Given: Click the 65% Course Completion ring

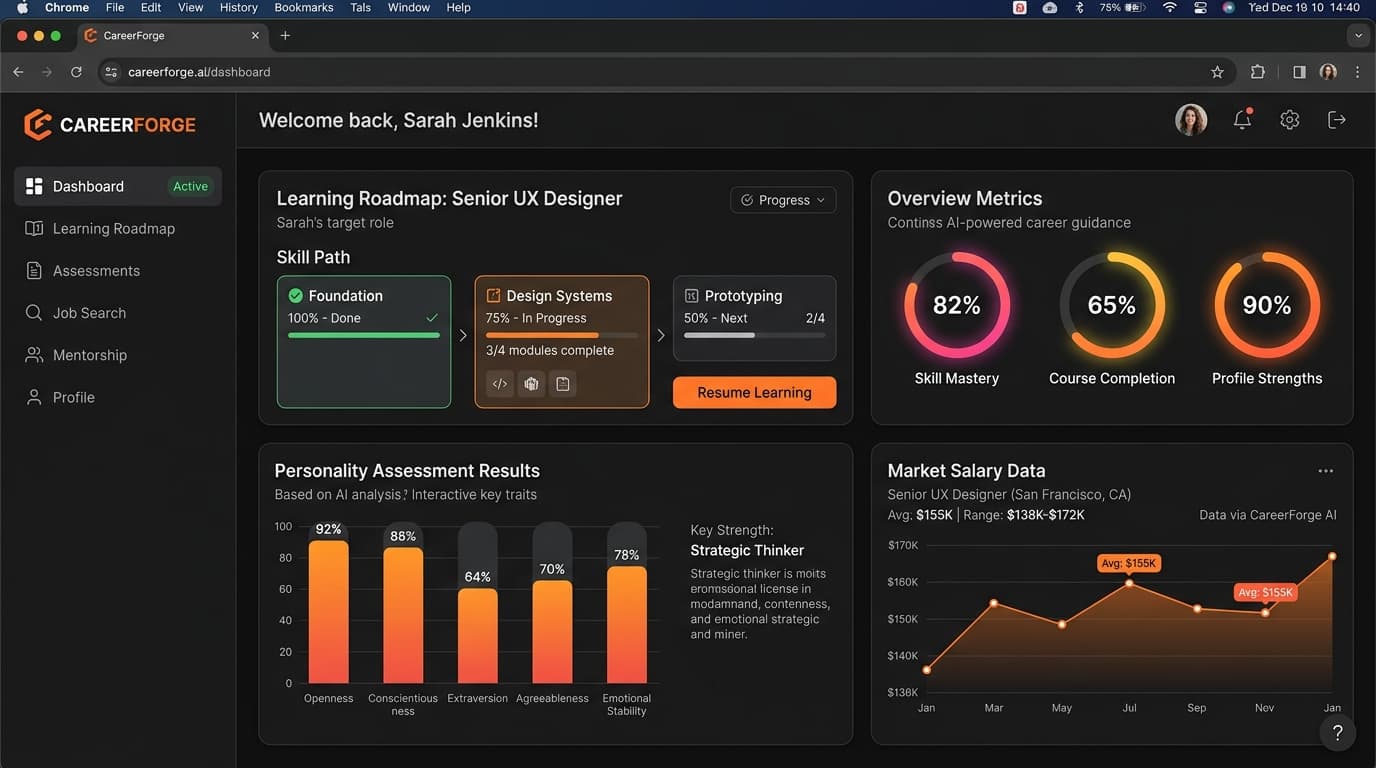Looking at the screenshot, I should click(x=1112, y=305).
